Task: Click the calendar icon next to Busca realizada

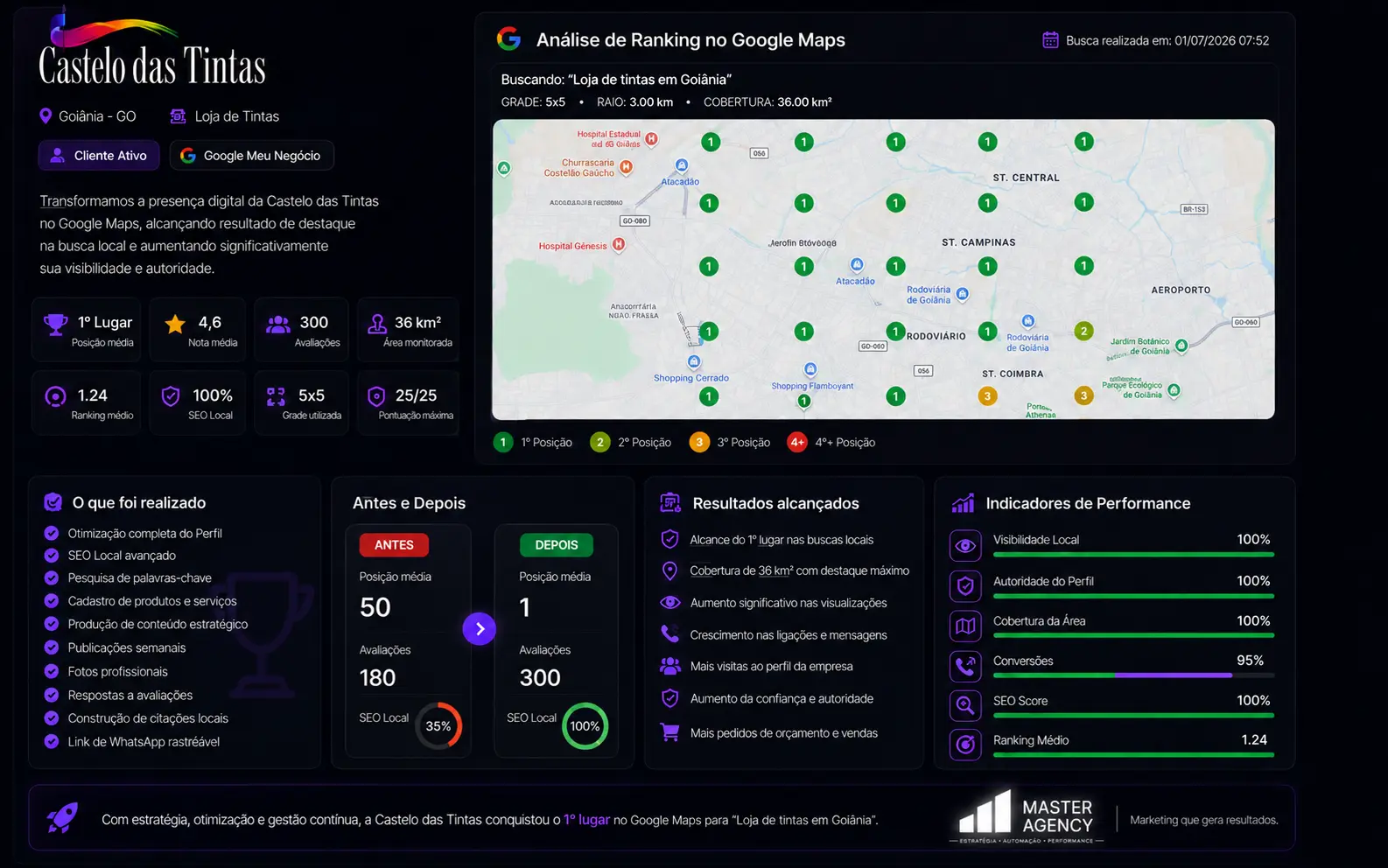Action: pyautogui.click(x=1050, y=40)
